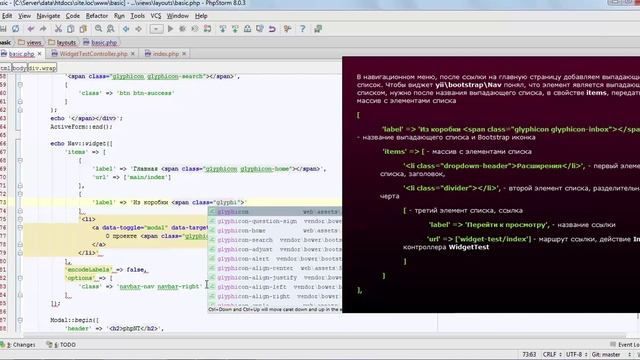Open Settings with the wrench icon
The height and width of the screenshot is (360, 640).
(x=287, y=29)
